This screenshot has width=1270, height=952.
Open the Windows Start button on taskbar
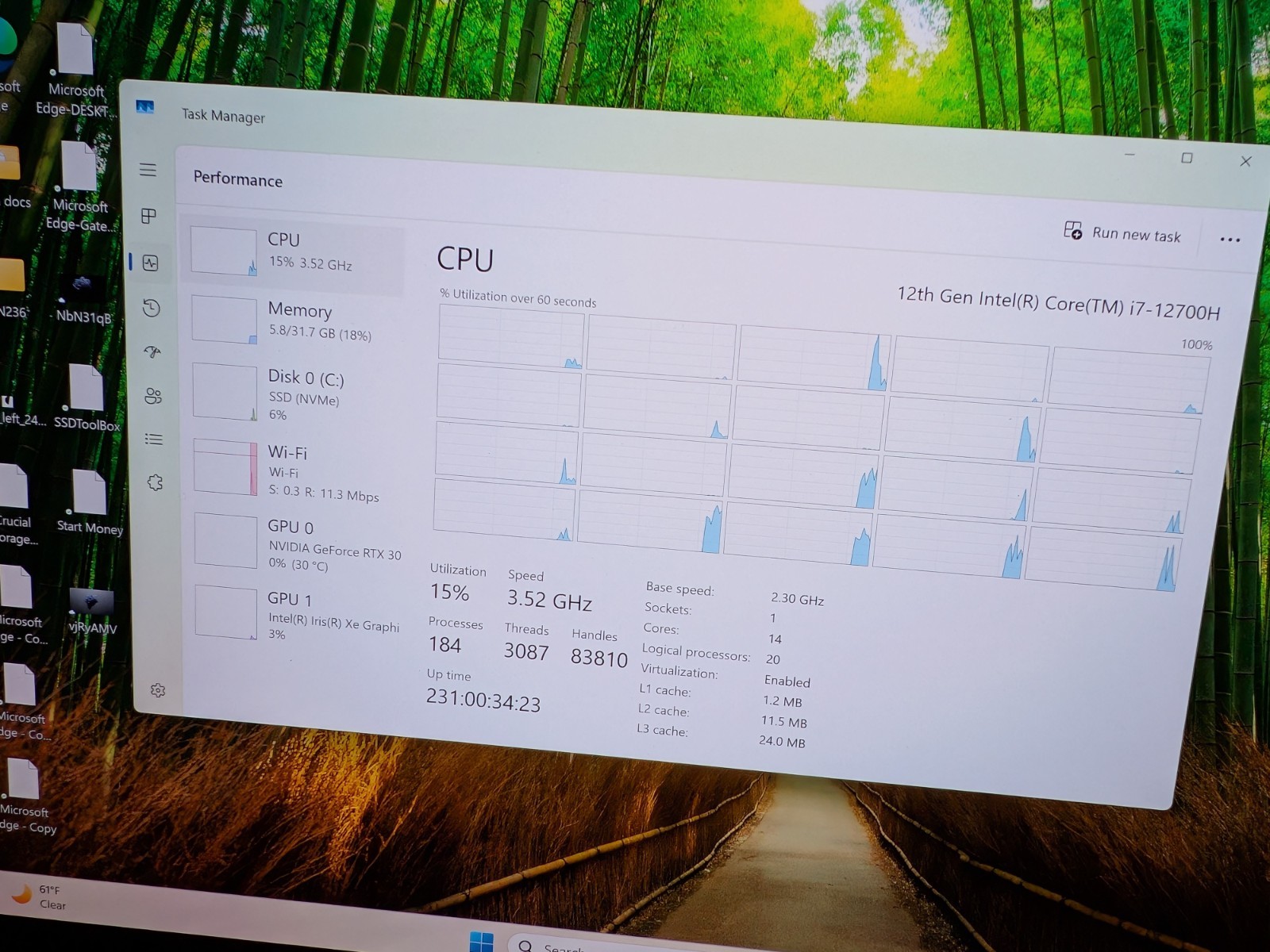click(x=481, y=942)
